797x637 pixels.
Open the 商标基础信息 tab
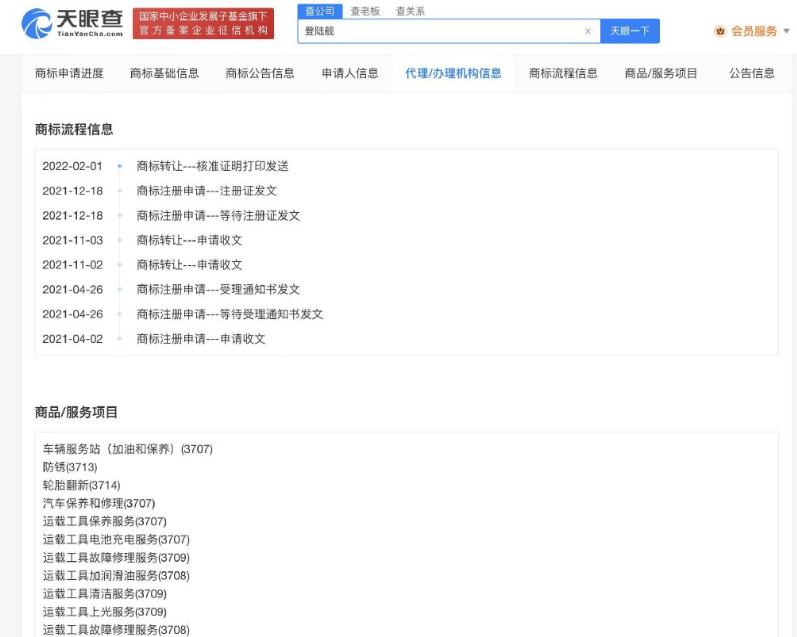164,73
